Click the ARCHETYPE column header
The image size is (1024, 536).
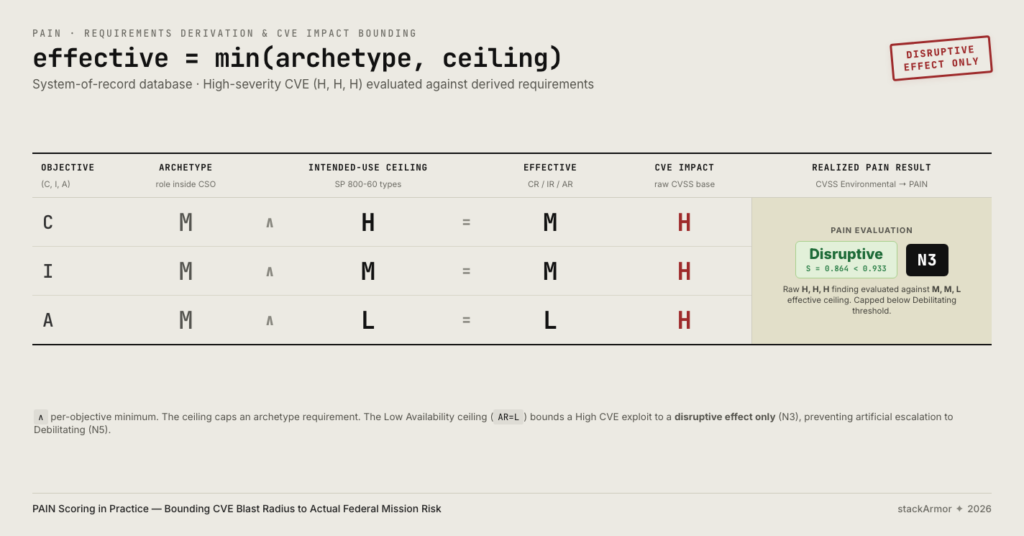[x=185, y=168]
